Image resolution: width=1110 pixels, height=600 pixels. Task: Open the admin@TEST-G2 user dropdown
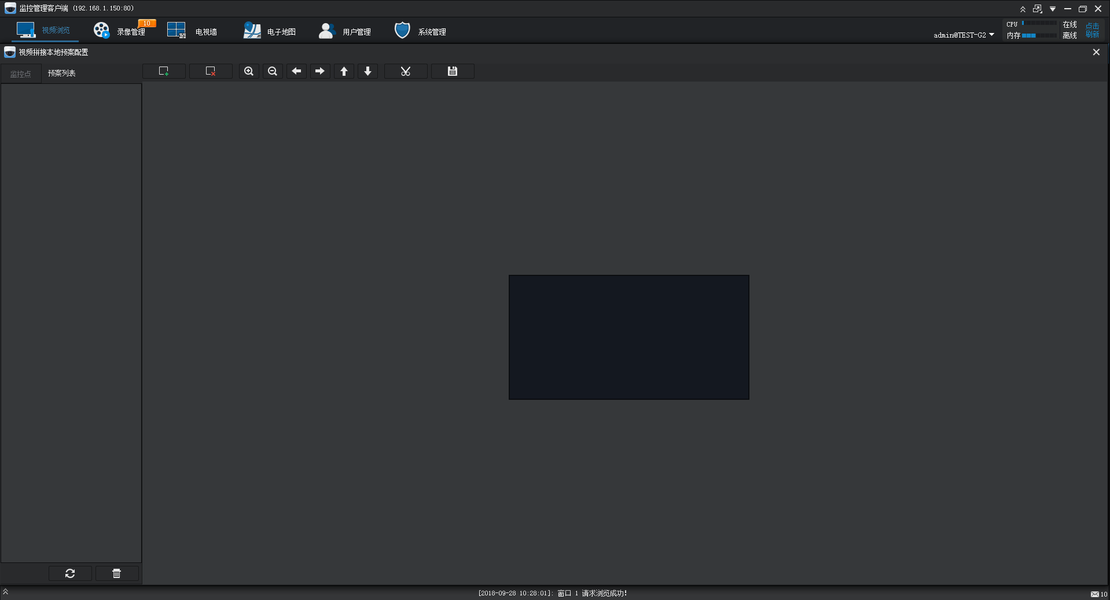[x=963, y=35]
